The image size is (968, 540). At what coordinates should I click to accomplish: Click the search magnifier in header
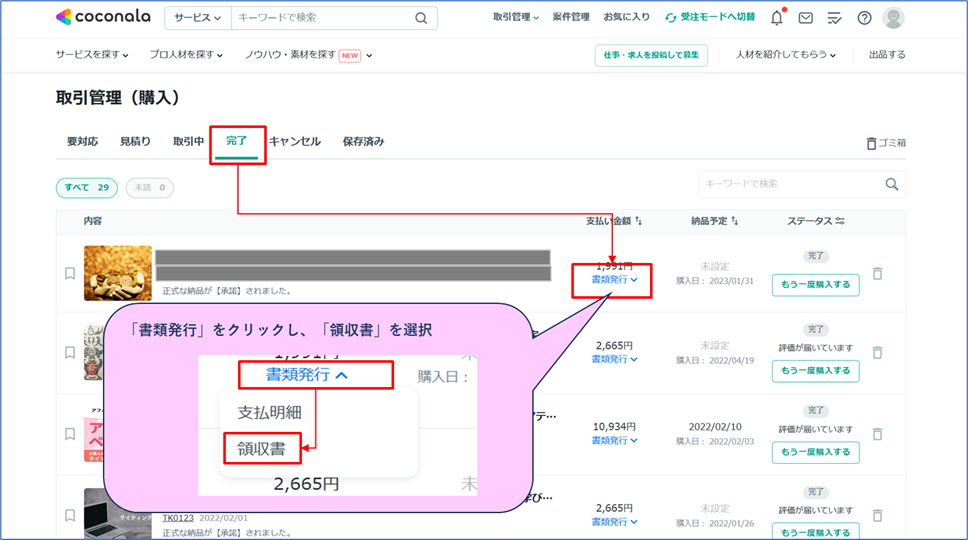421,18
